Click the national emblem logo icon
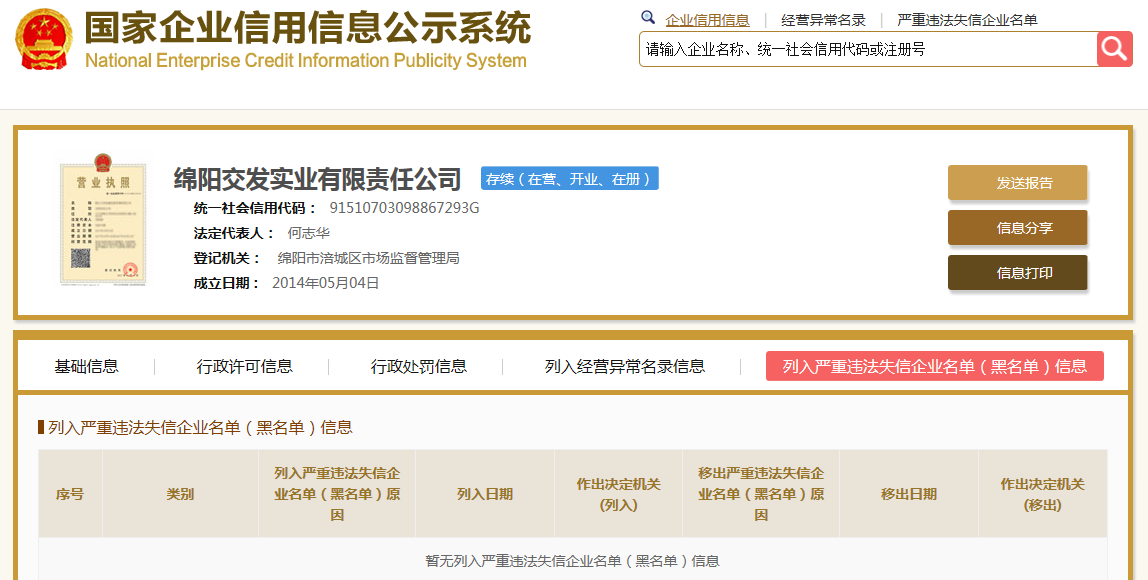1148x580 pixels. [44, 40]
